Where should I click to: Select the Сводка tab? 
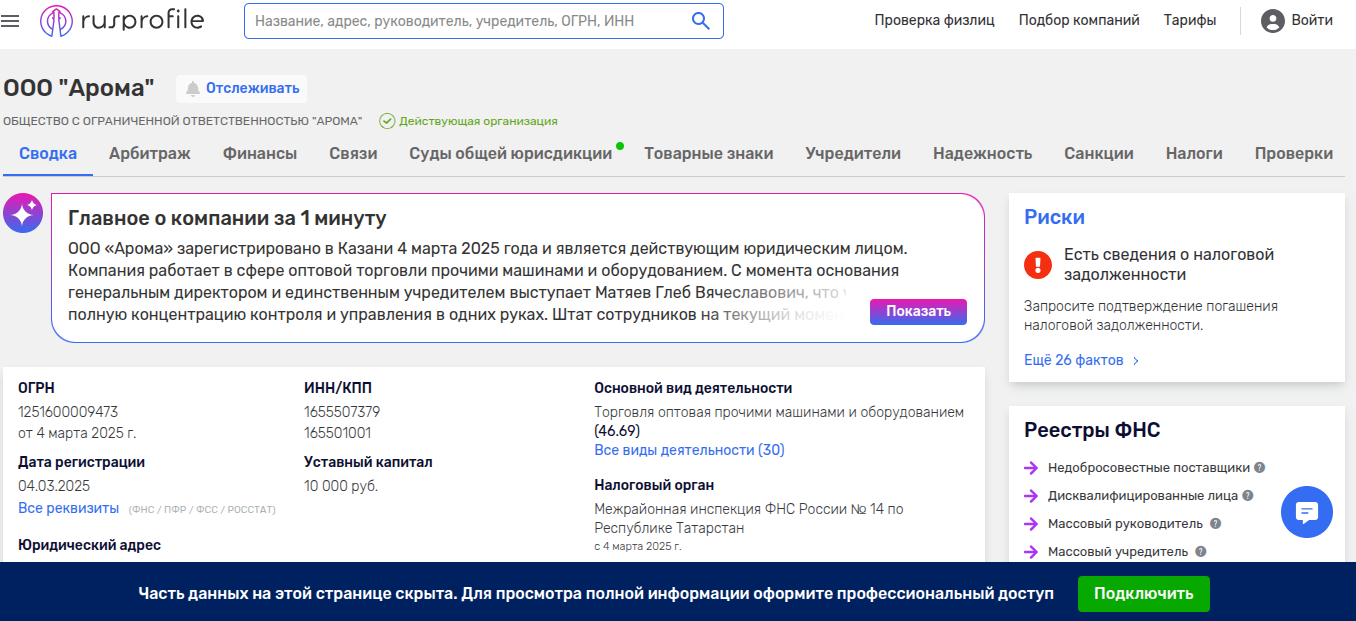[x=48, y=153]
